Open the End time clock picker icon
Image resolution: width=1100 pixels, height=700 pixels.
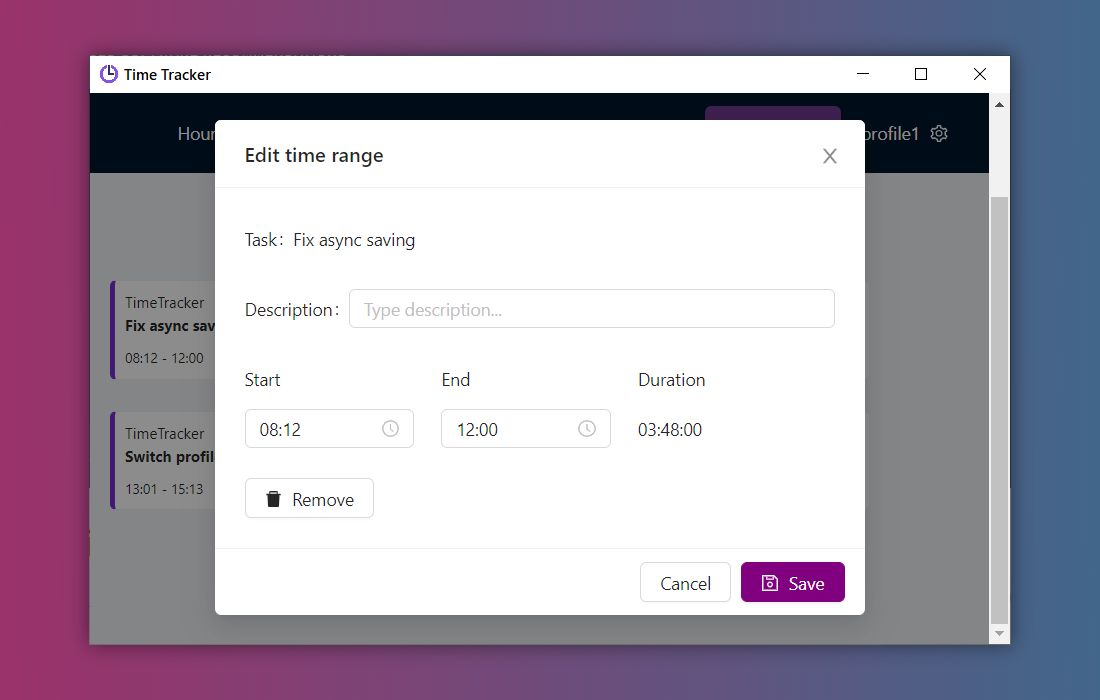[586, 429]
